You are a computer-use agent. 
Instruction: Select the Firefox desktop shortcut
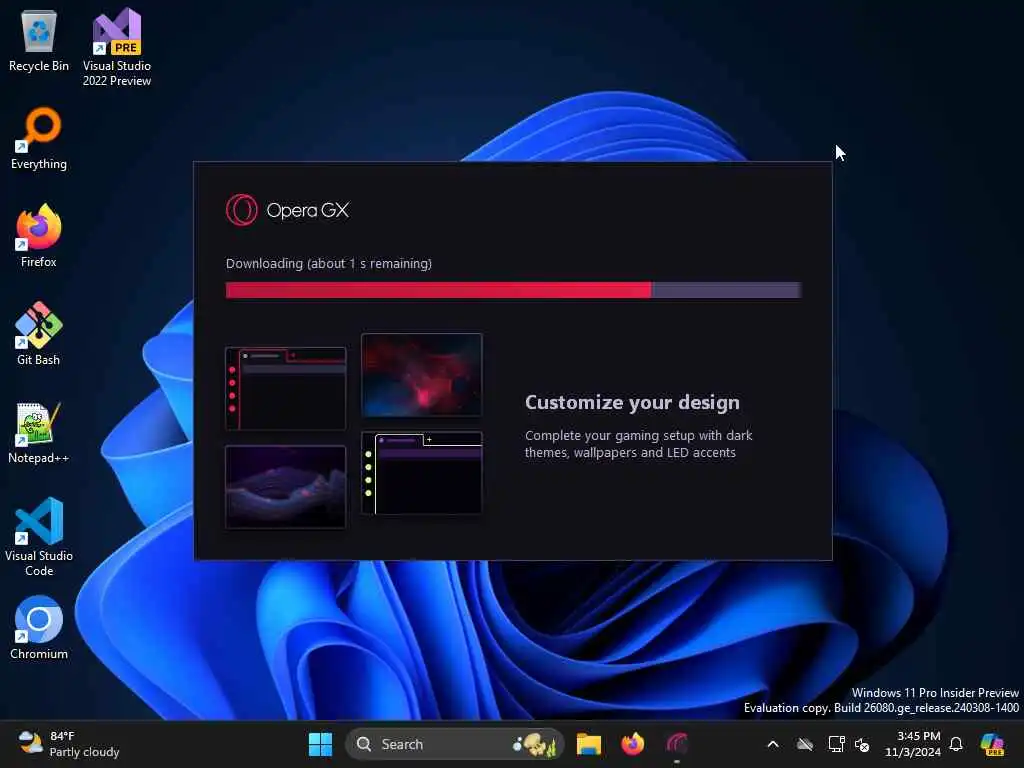39,236
